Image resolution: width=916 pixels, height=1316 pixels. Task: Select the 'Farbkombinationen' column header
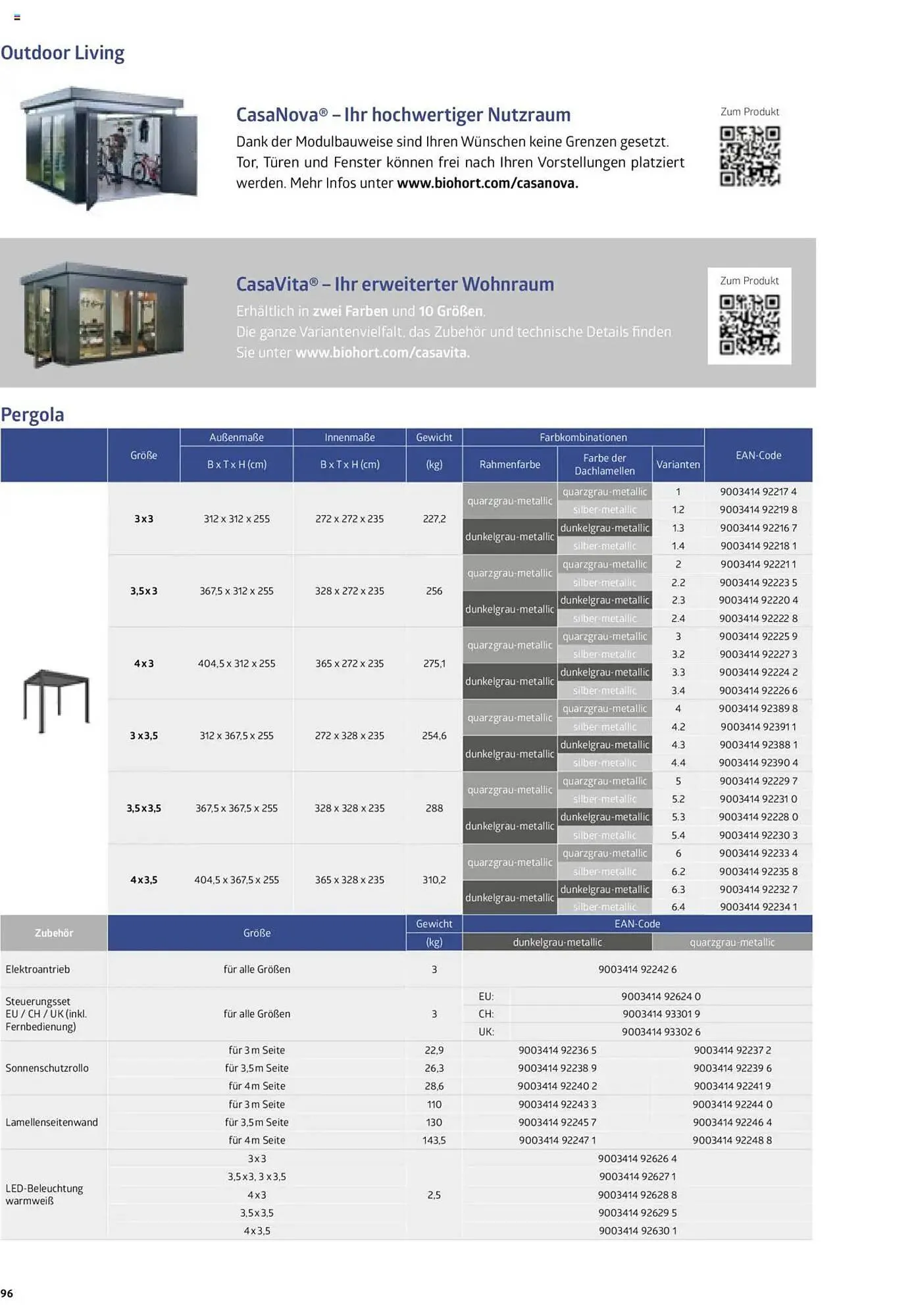point(583,438)
